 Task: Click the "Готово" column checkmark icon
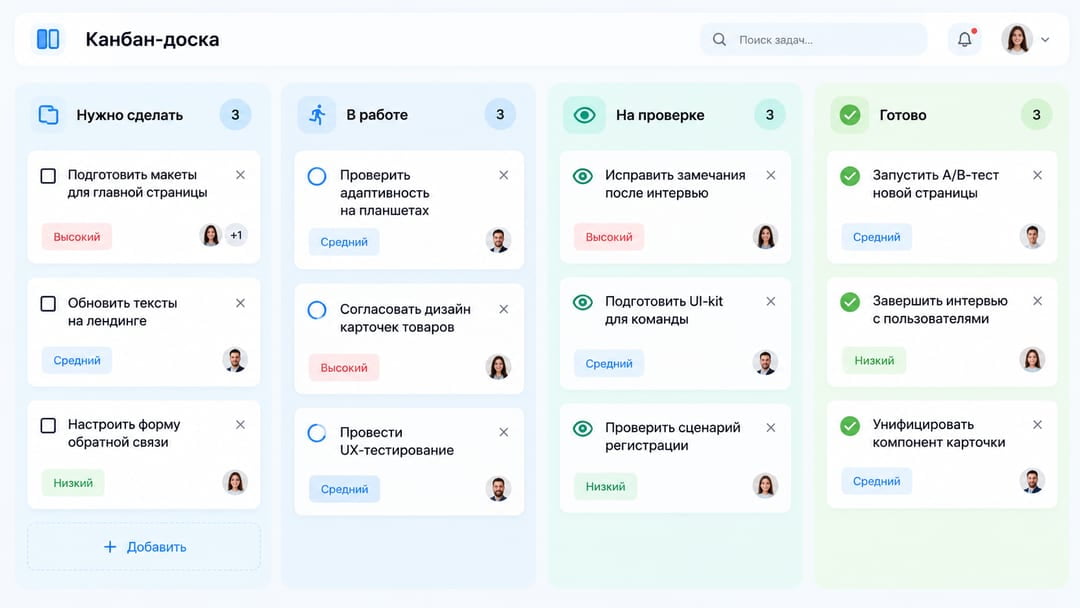click(x=850, y=114)
